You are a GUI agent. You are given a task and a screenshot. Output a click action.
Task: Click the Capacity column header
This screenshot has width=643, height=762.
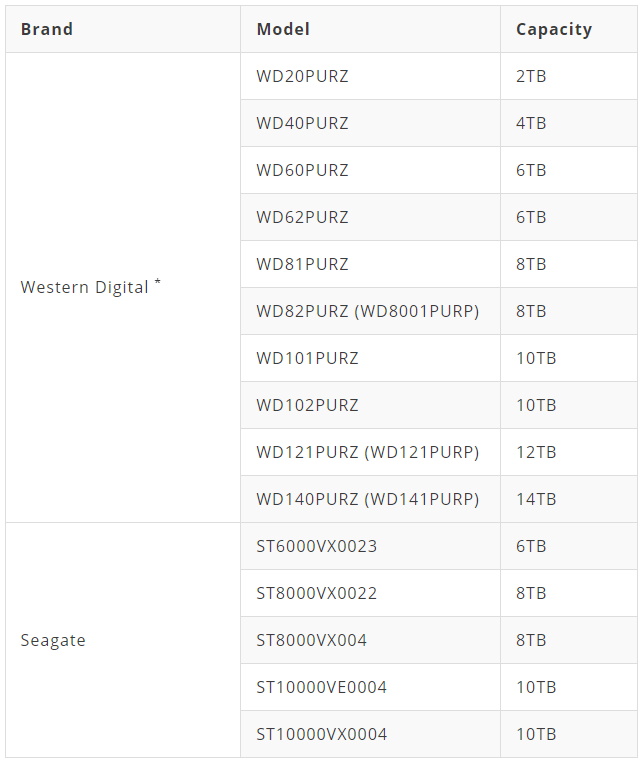569,29
